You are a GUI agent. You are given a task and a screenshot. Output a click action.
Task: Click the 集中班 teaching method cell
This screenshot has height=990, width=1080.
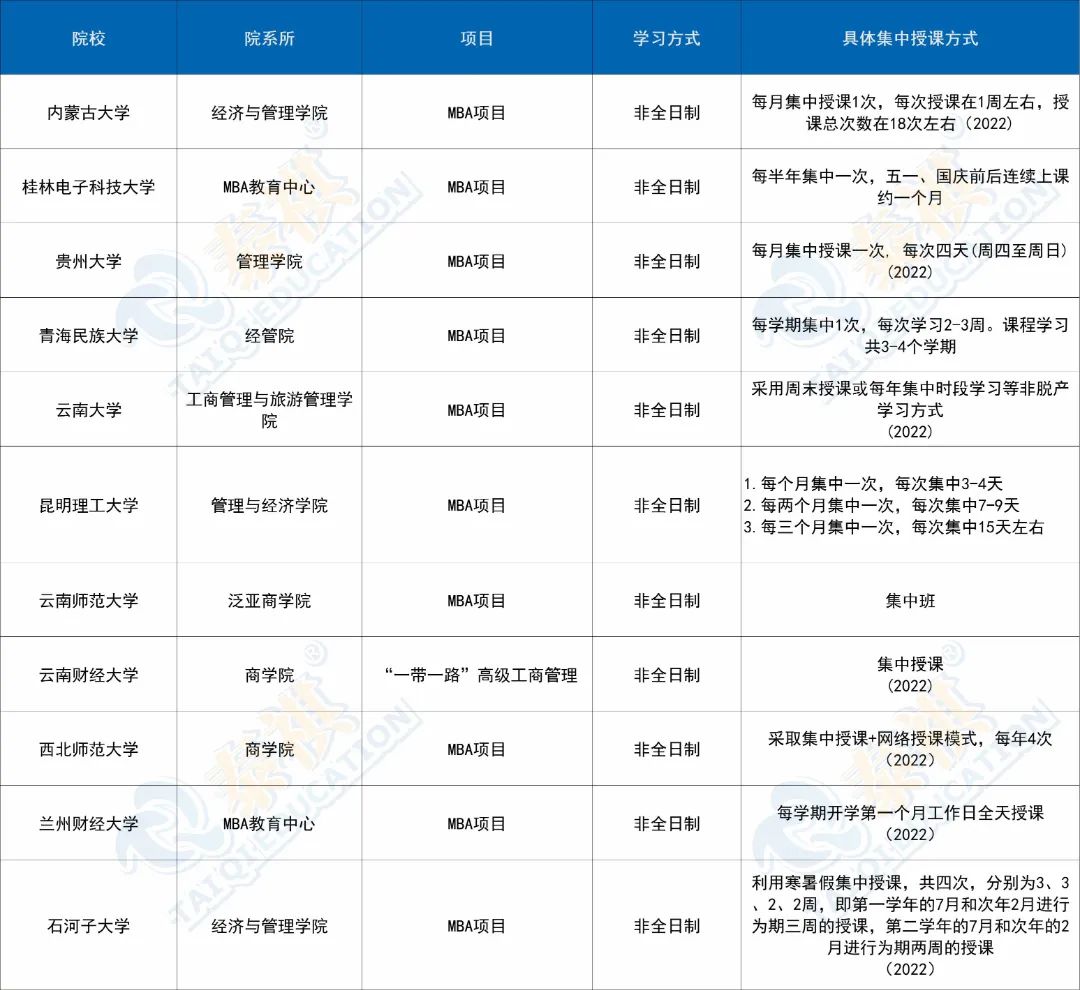click(x=910, y=600)
